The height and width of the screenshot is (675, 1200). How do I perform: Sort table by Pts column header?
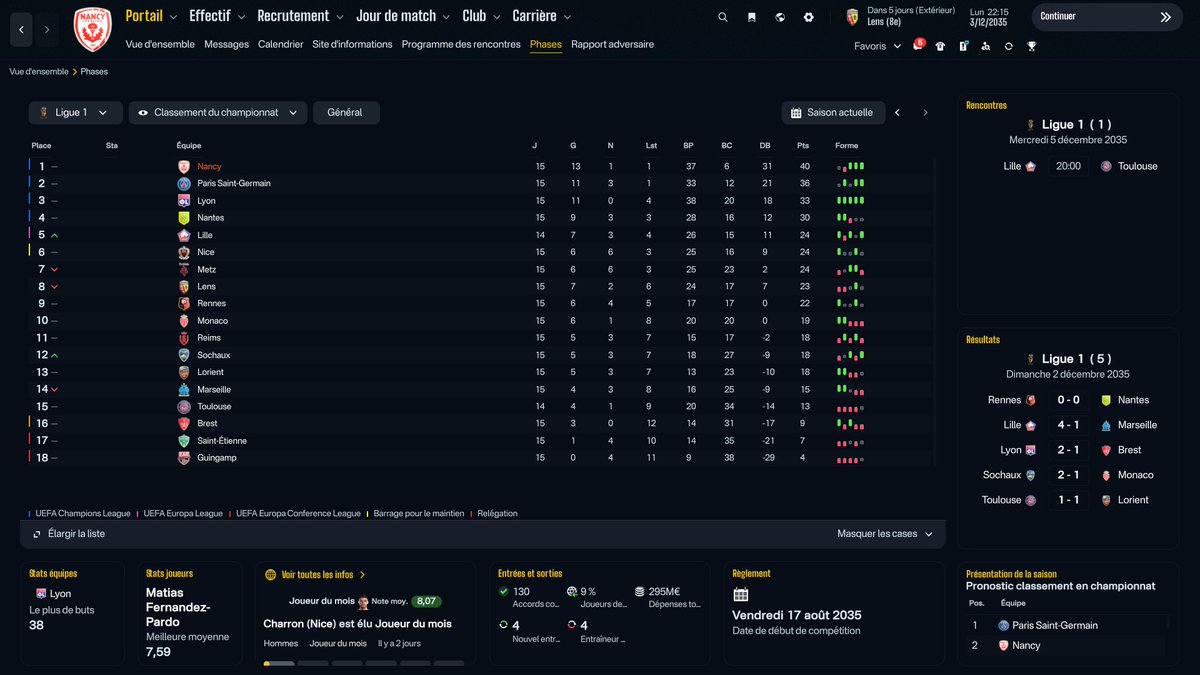[x=803, y=146]
